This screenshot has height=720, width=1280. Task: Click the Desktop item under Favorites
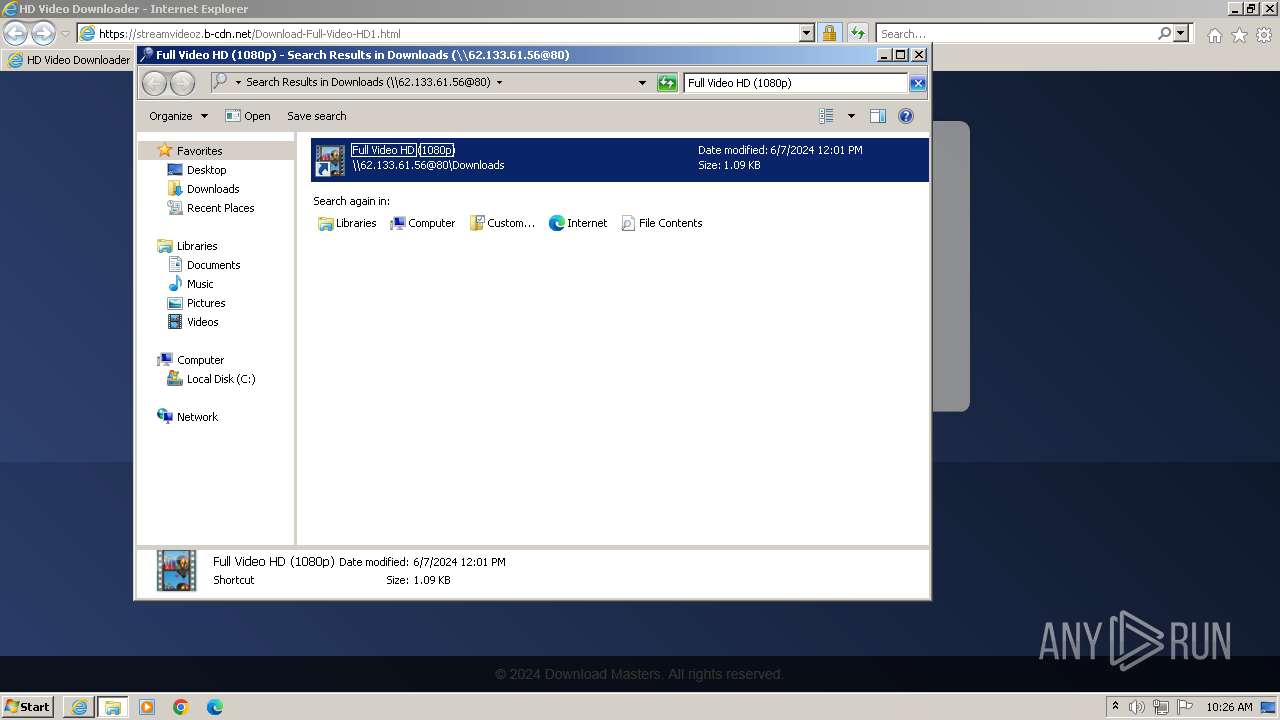(x=206, y=170)
